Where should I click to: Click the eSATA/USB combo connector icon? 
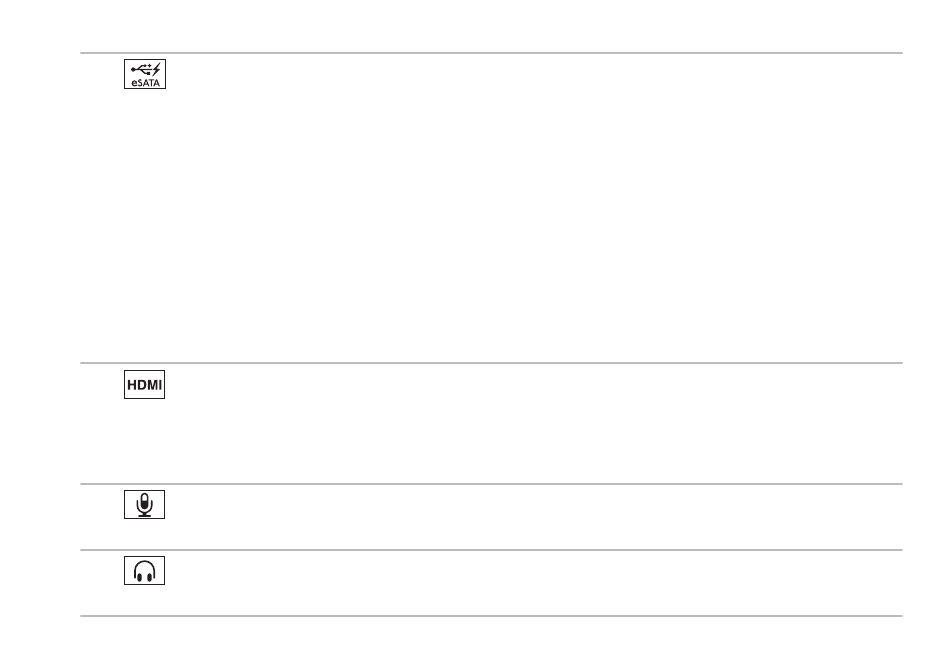(x=145, y=74)
